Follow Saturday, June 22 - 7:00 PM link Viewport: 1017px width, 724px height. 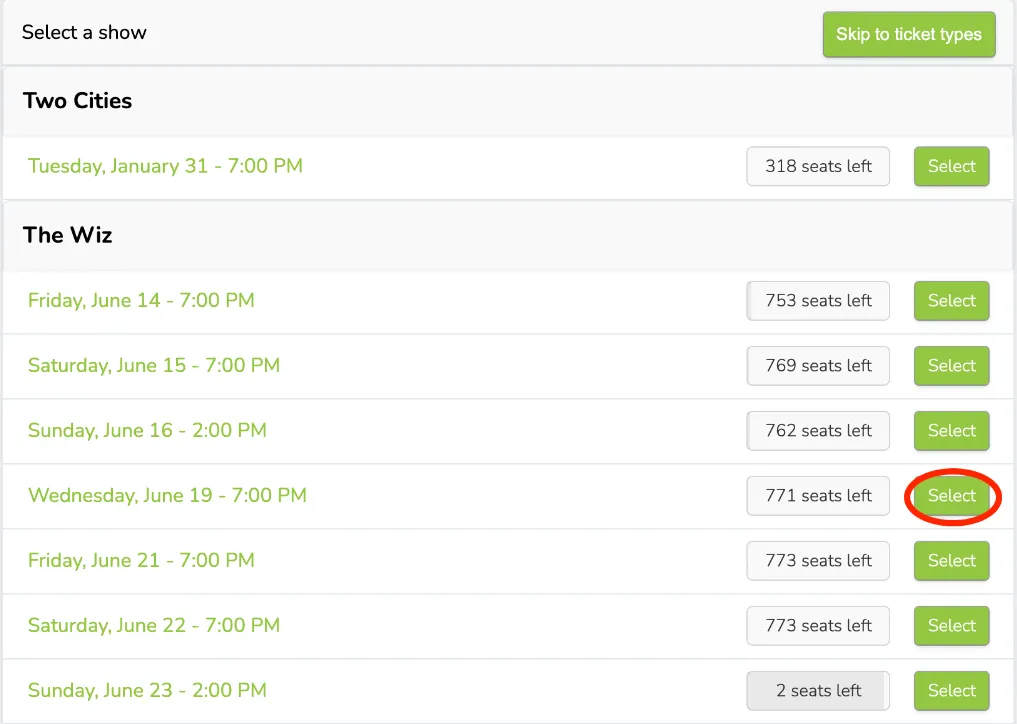pos(154,625)
